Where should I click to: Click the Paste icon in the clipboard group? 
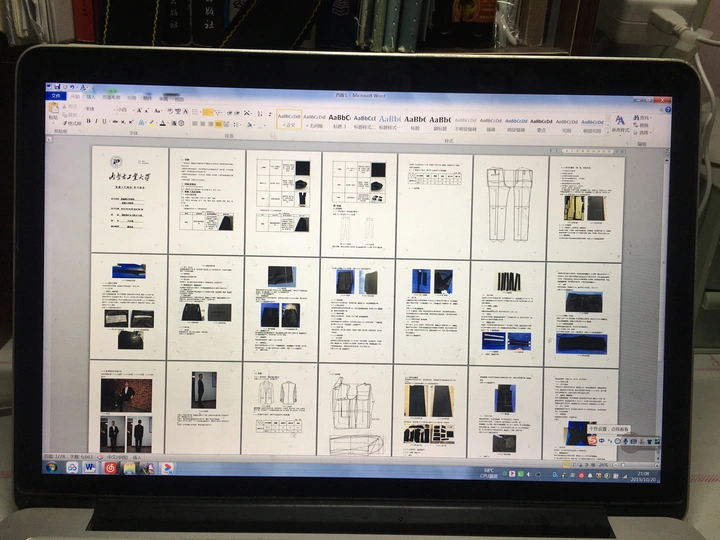pos(55,114)
